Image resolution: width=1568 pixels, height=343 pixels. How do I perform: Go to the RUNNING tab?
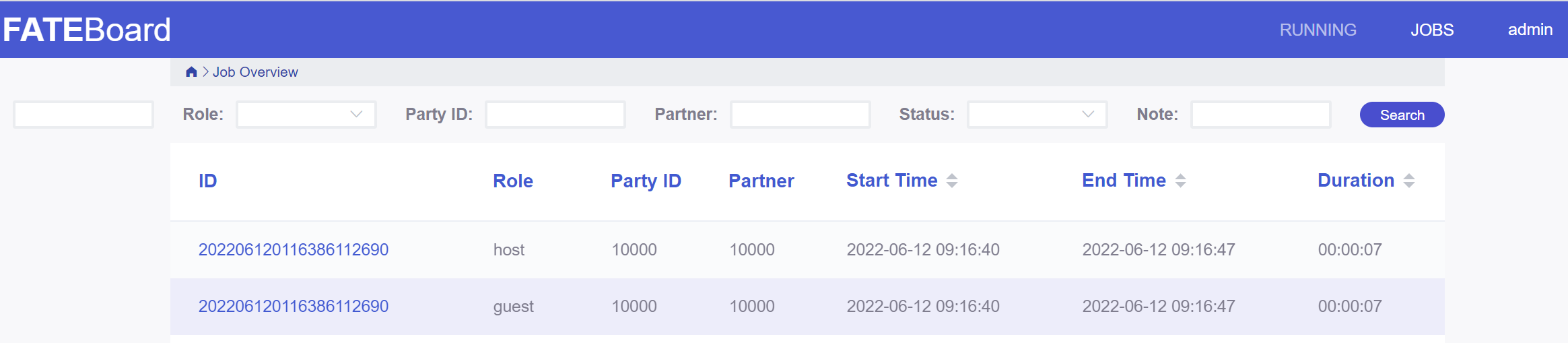pos(1318,30)
